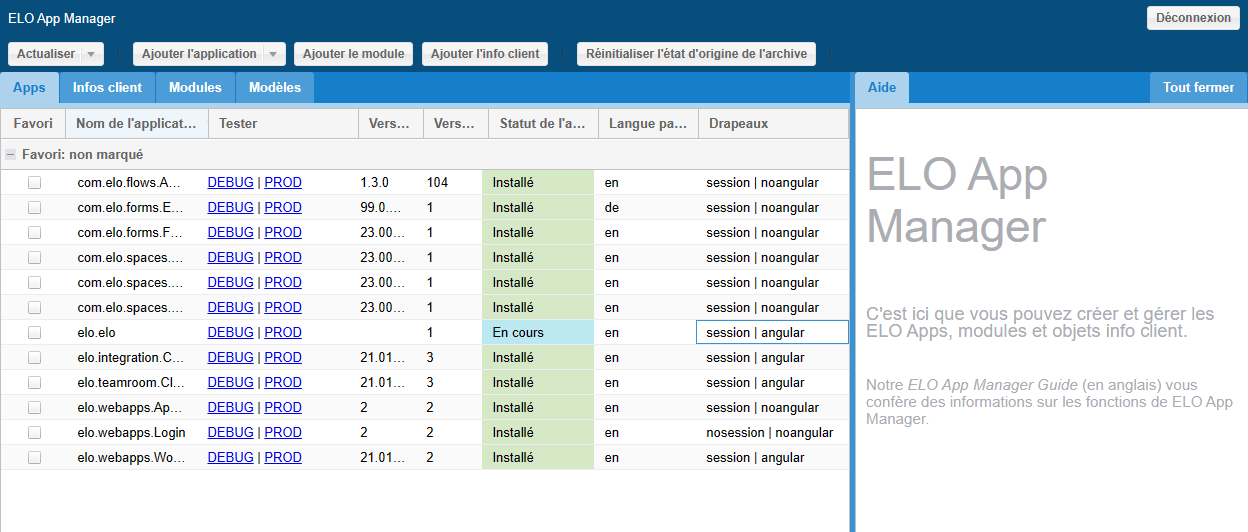Tick favorite checkbox for com.elo.forms.F row

pyautogui.click(x=35, y=233)
